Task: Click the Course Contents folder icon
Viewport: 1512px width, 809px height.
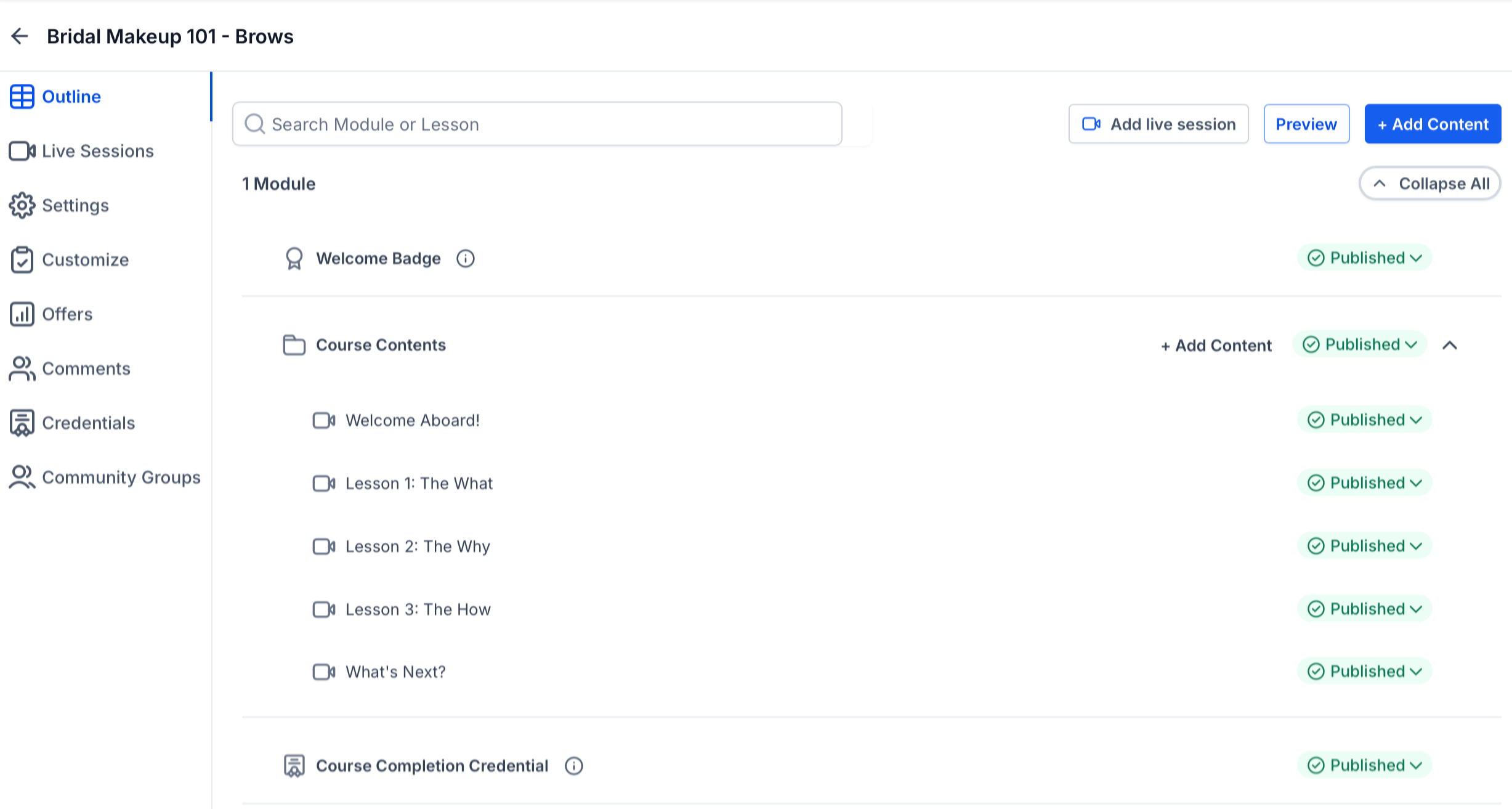Action: (294, 345)
